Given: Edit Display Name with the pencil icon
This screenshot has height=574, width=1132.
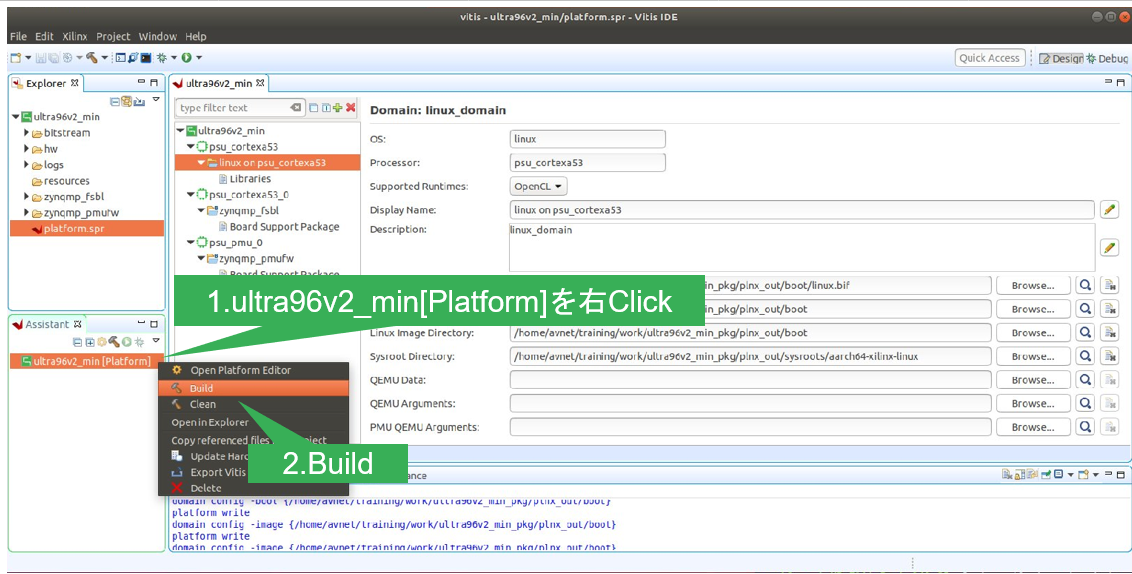Looking at the screenshot, I should (1109, 210).
